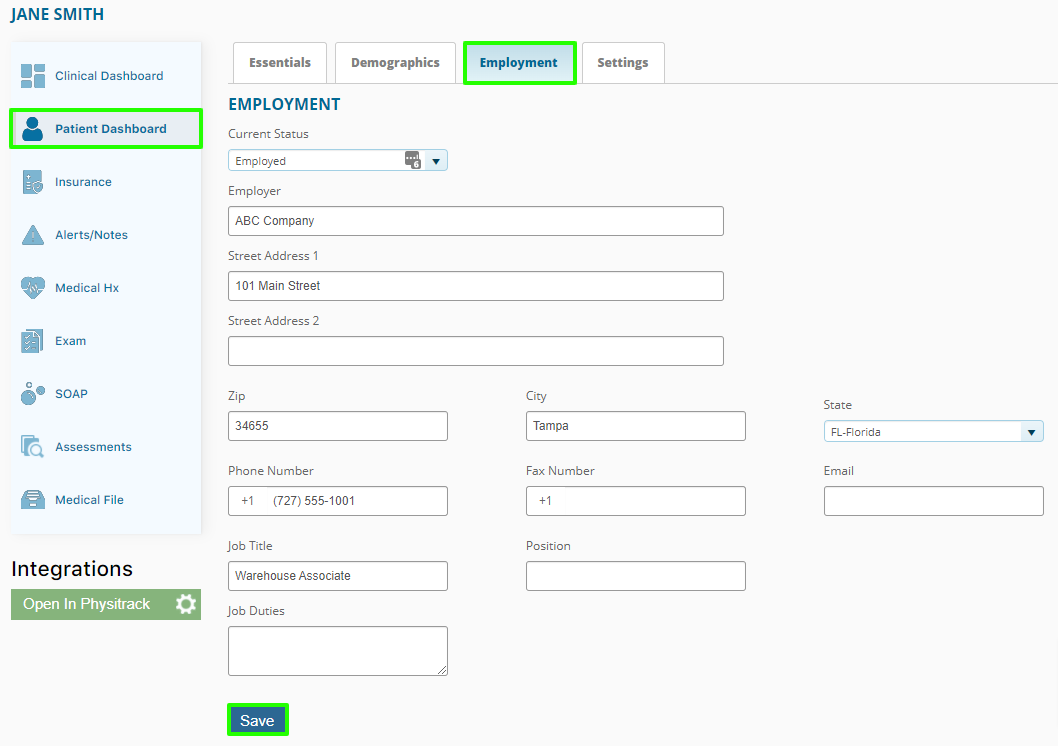Click the notes icon in Current Status field
Viewport: 1058px width, 746px height.
coord(412,160)
